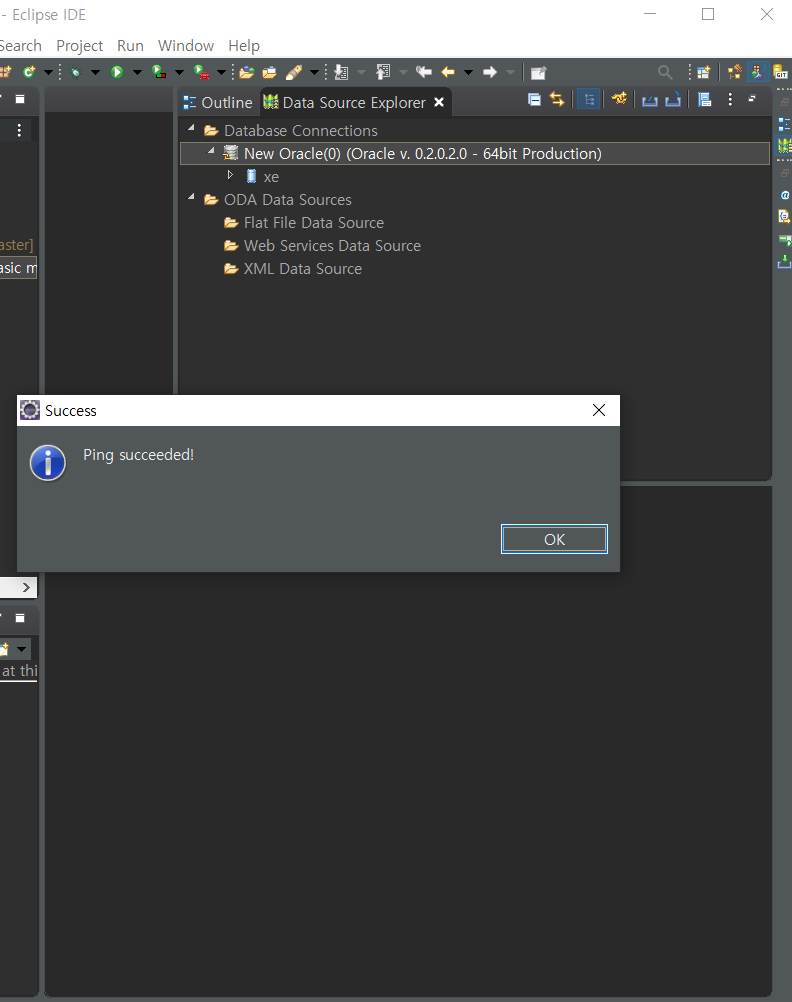Image resolution: width=792 pixels, height=1002 pixels.
Task: Click the ODA Data Sources folder label
Action: [288, 199]
